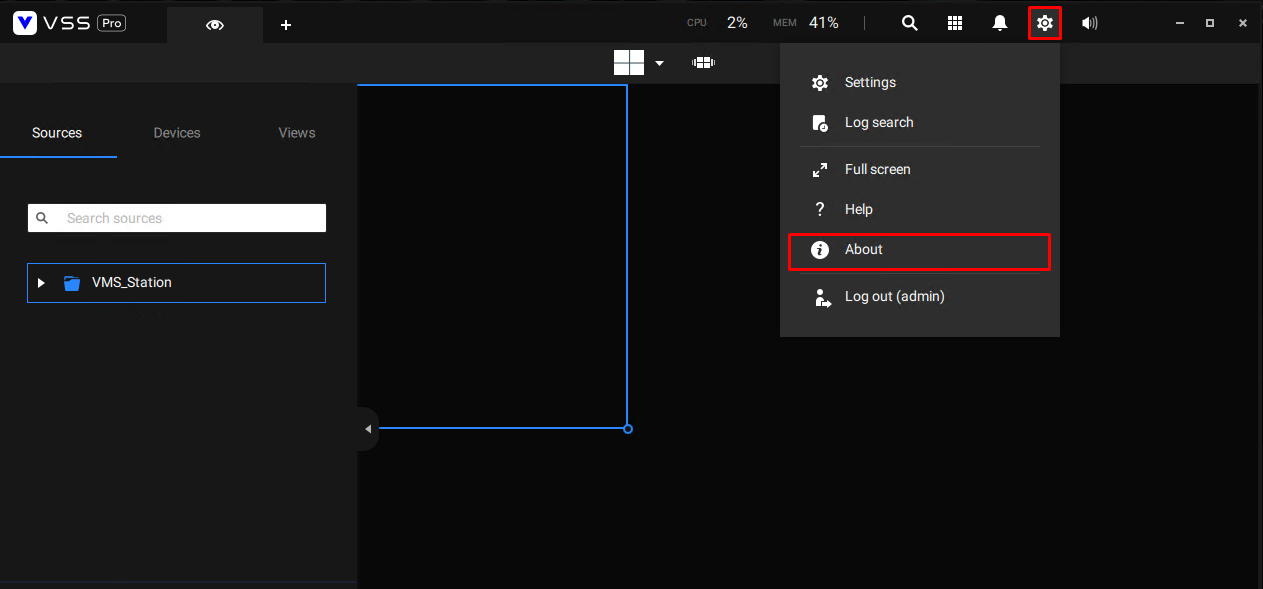Click the VSS logo icon
Image resolution: width=1263 pixels, height=589 pixels.
point(23,22)
